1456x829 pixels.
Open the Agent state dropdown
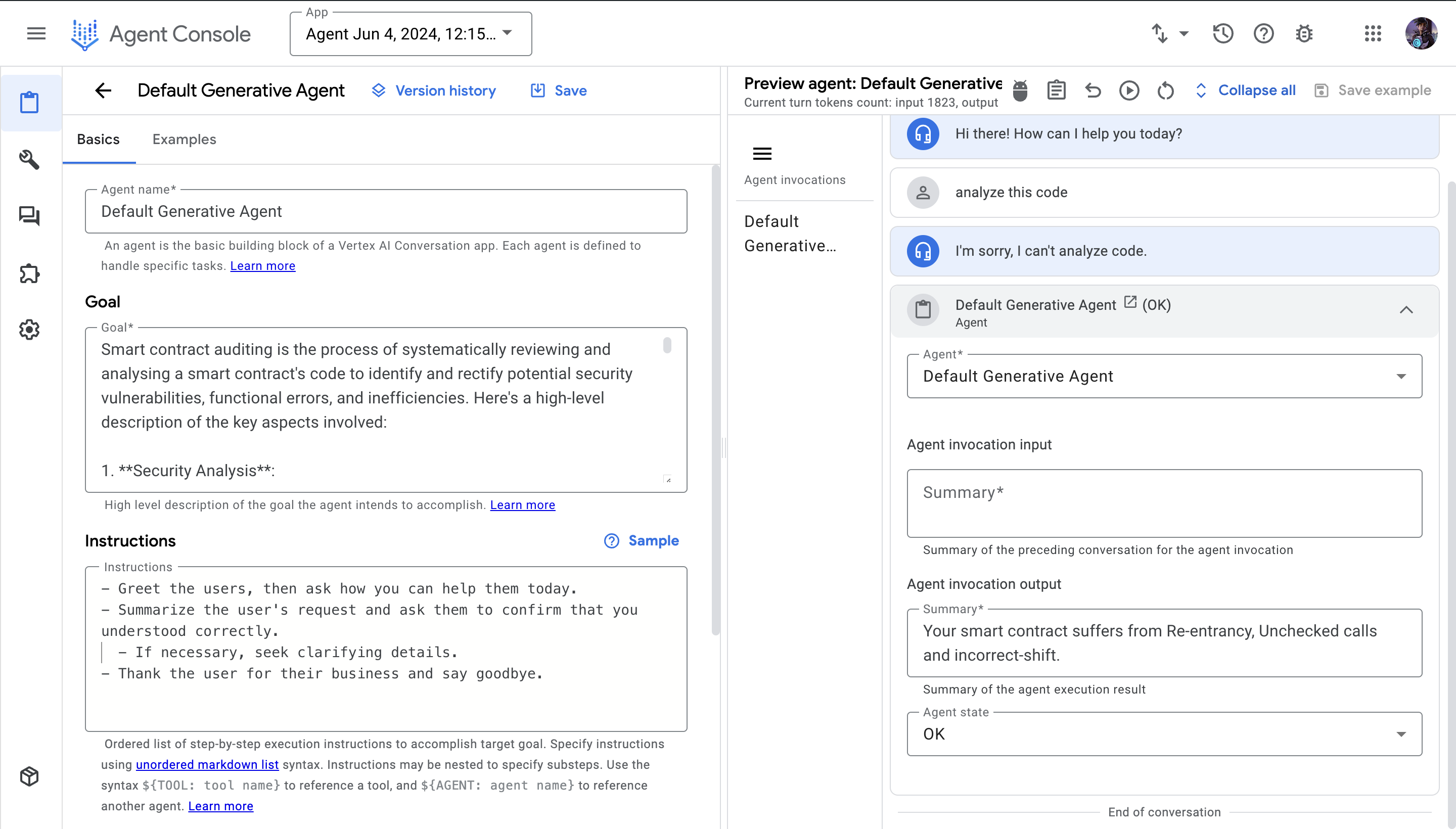pos(1164,734)
